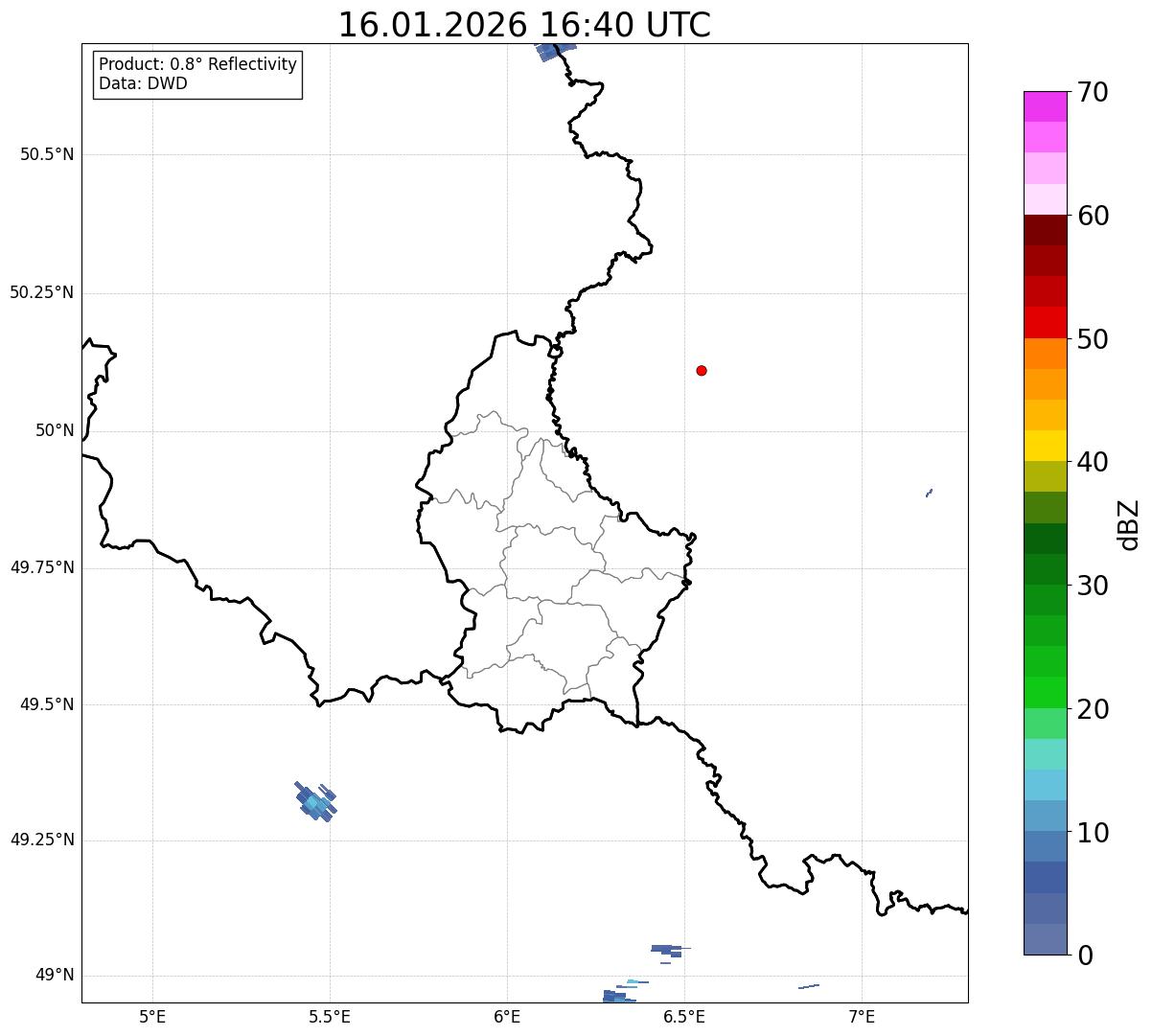Click the 49.5°N latitude label
The width and height of the screenshot is (1152, 1036).
click(x=47, y=704)
